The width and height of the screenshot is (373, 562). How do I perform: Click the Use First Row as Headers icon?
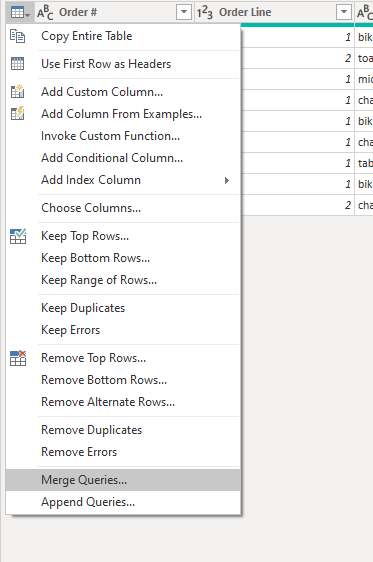18,64
